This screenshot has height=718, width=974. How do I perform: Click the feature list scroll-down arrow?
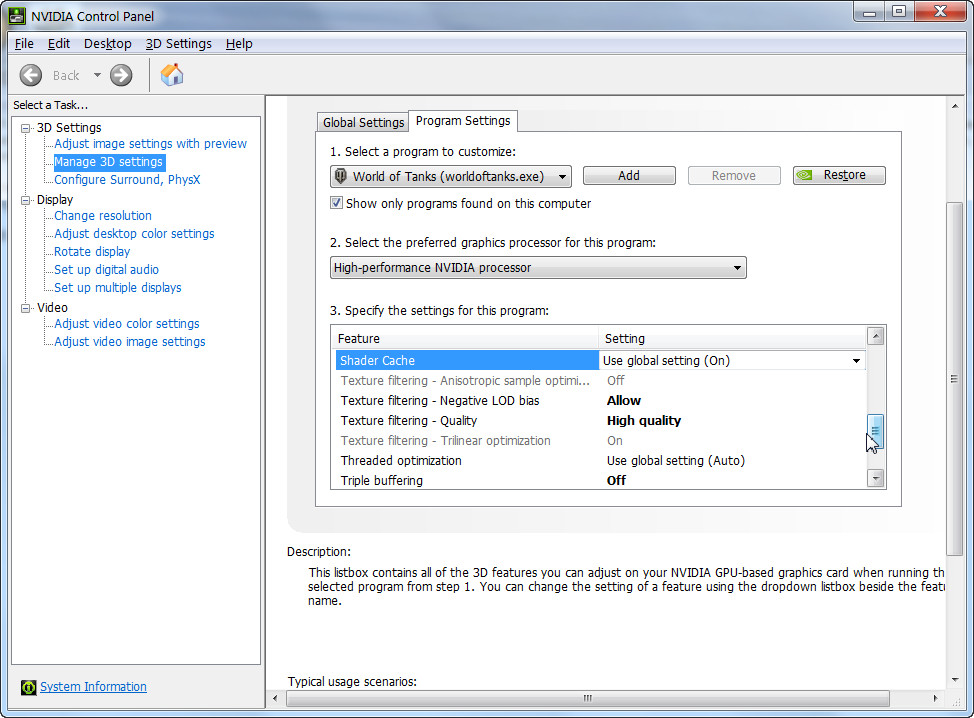875,478
